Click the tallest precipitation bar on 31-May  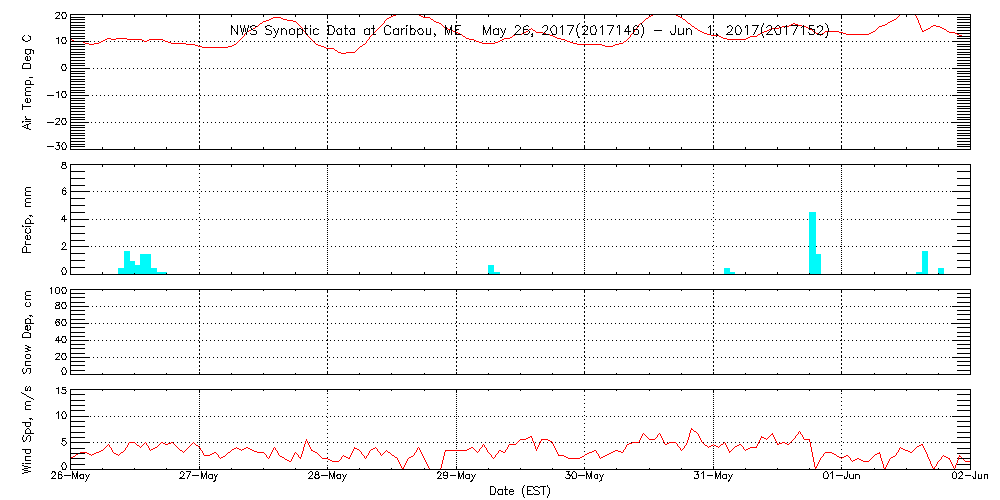[812, 243]
